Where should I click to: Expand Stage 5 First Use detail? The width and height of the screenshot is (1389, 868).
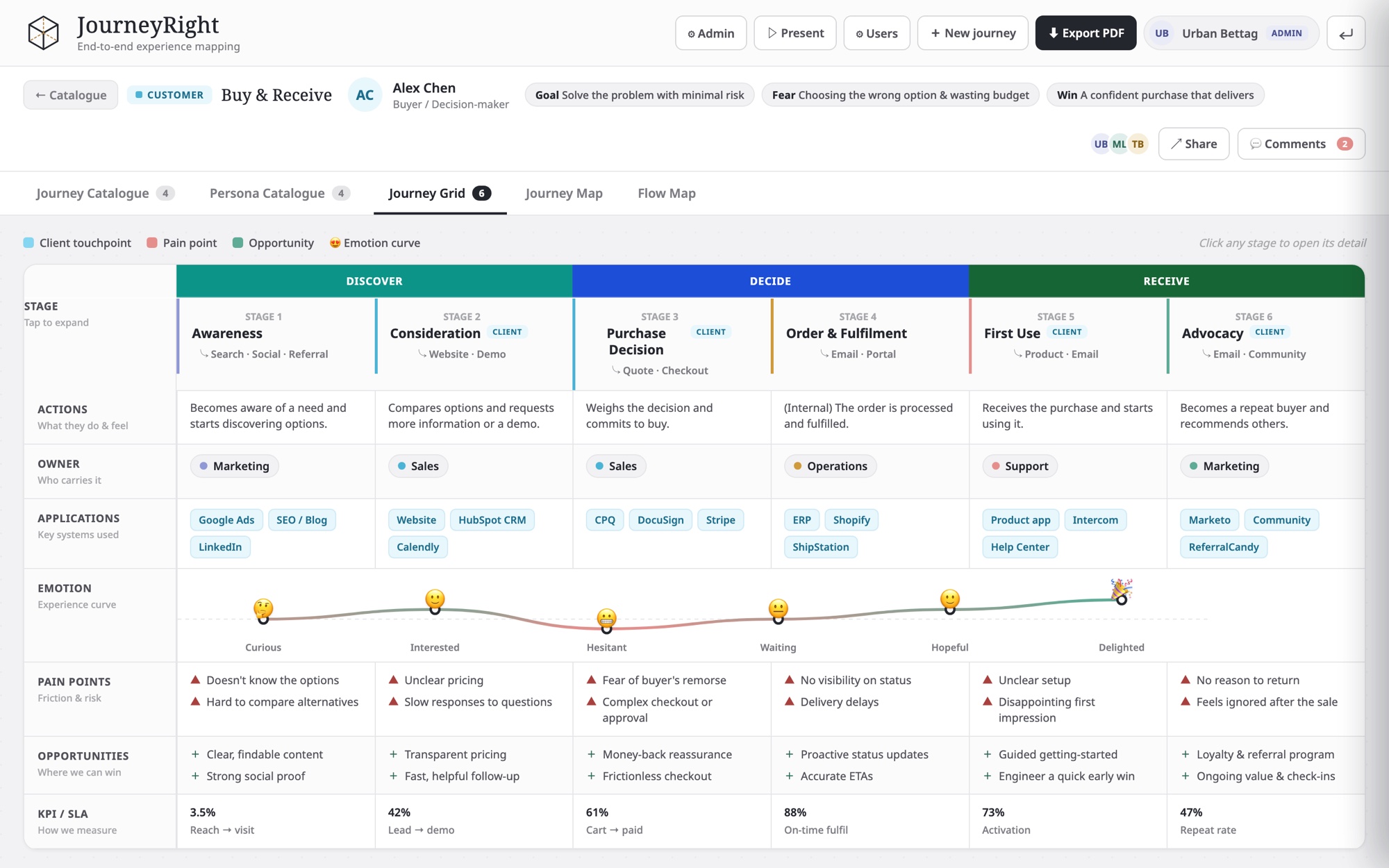(x=1067, y=336)
